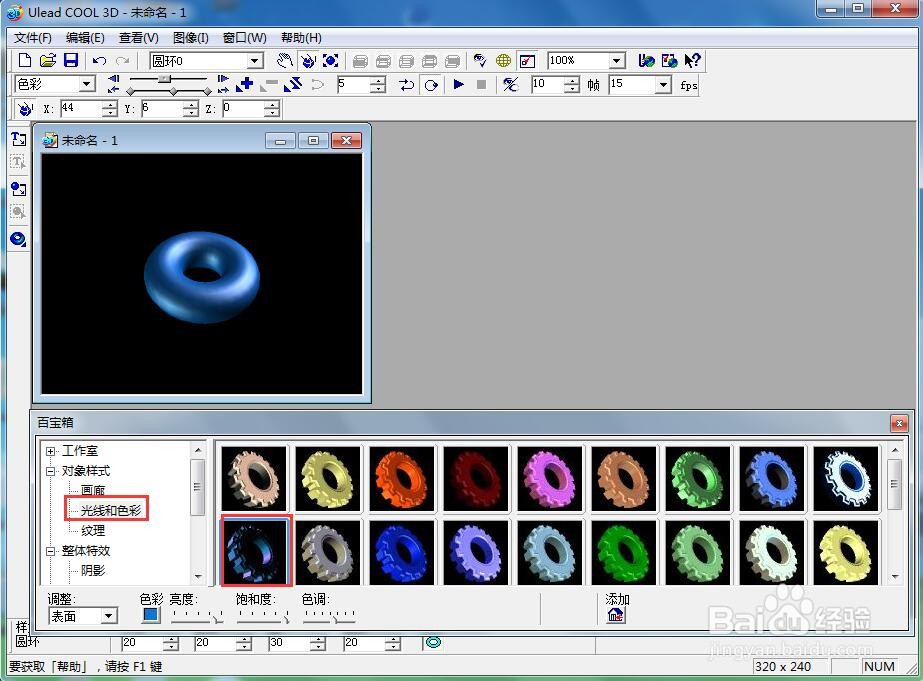
Task: Save the project with the floppy disk icon
Action: coord(71,61)
